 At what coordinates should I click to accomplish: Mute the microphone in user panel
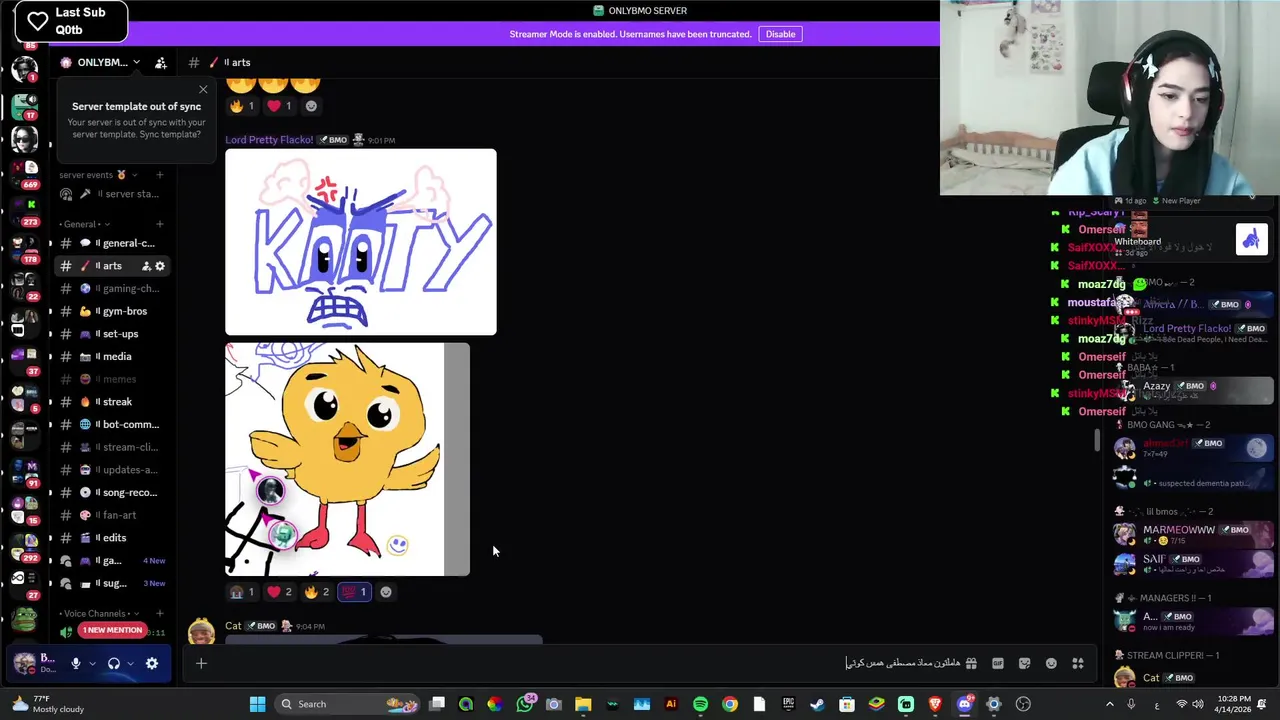point(75,663)
